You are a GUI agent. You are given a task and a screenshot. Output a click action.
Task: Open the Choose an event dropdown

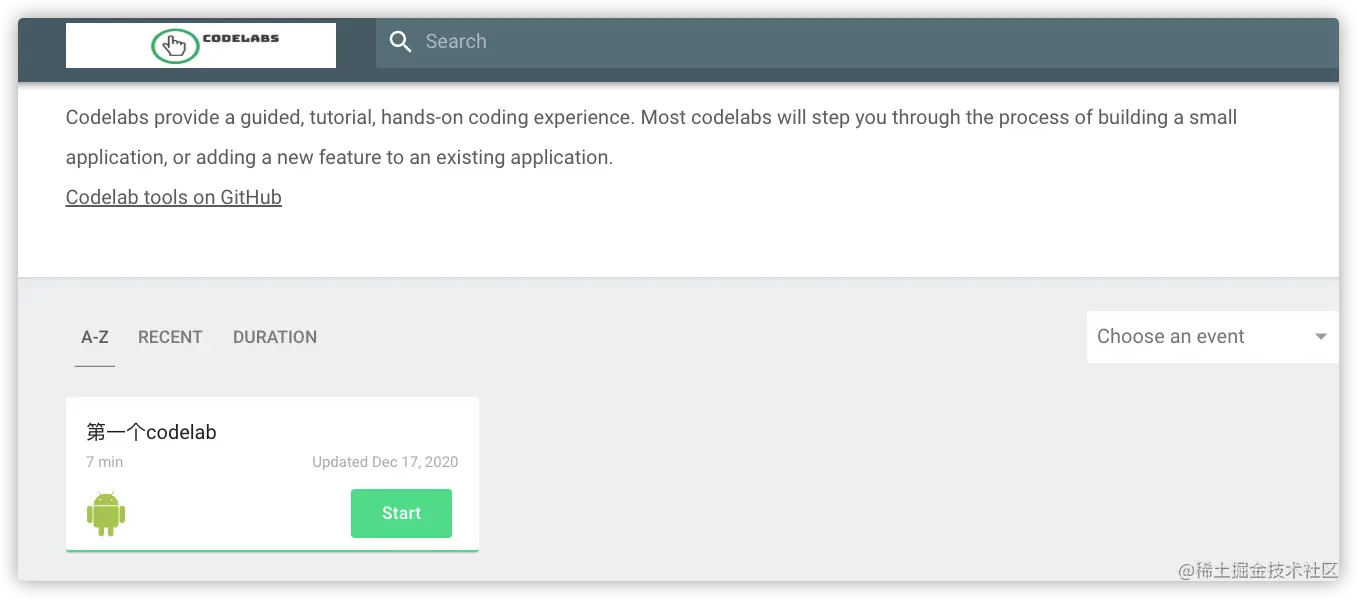[1212, 337]
